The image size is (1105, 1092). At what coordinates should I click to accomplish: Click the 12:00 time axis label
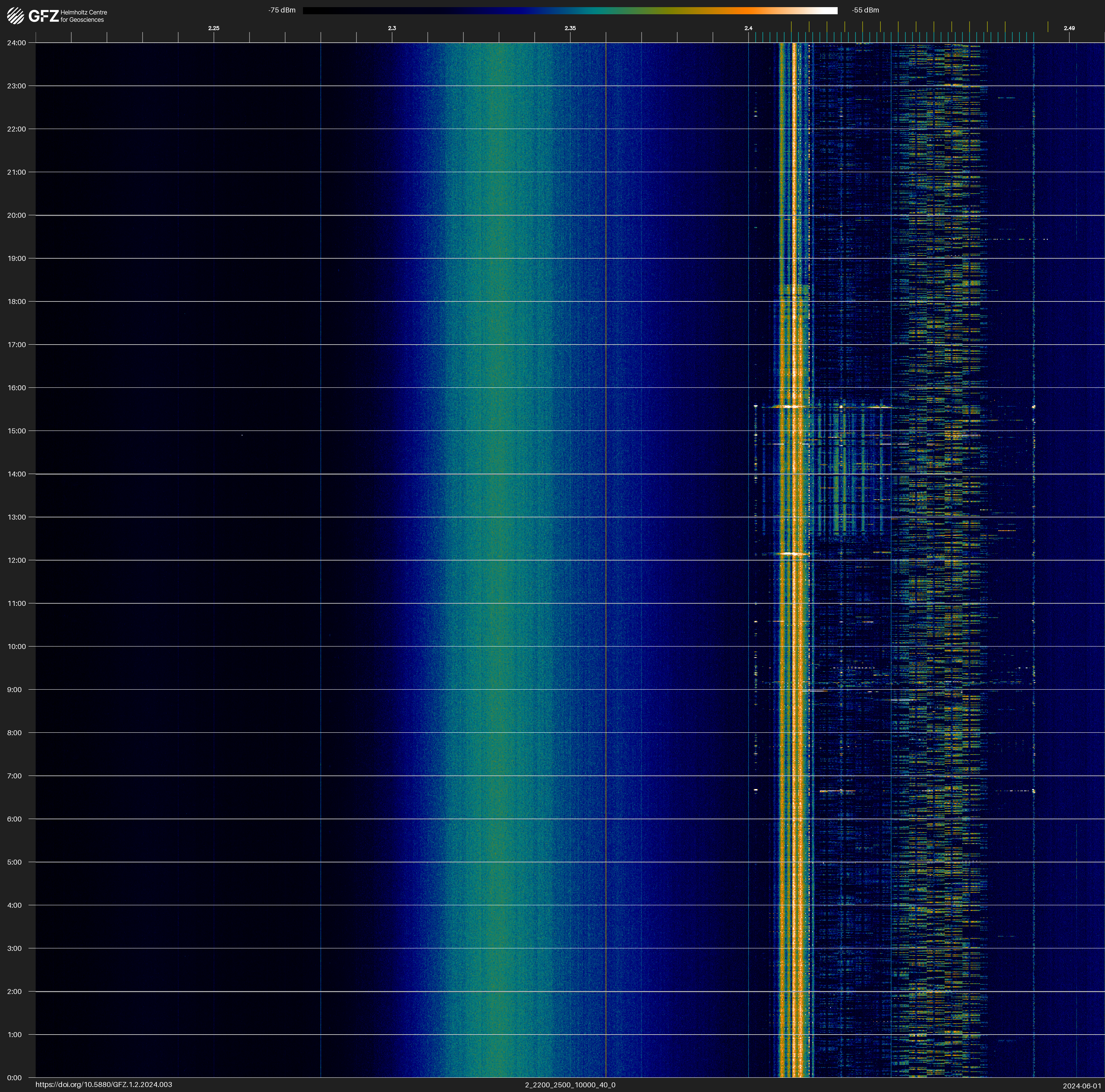[17, 560]
